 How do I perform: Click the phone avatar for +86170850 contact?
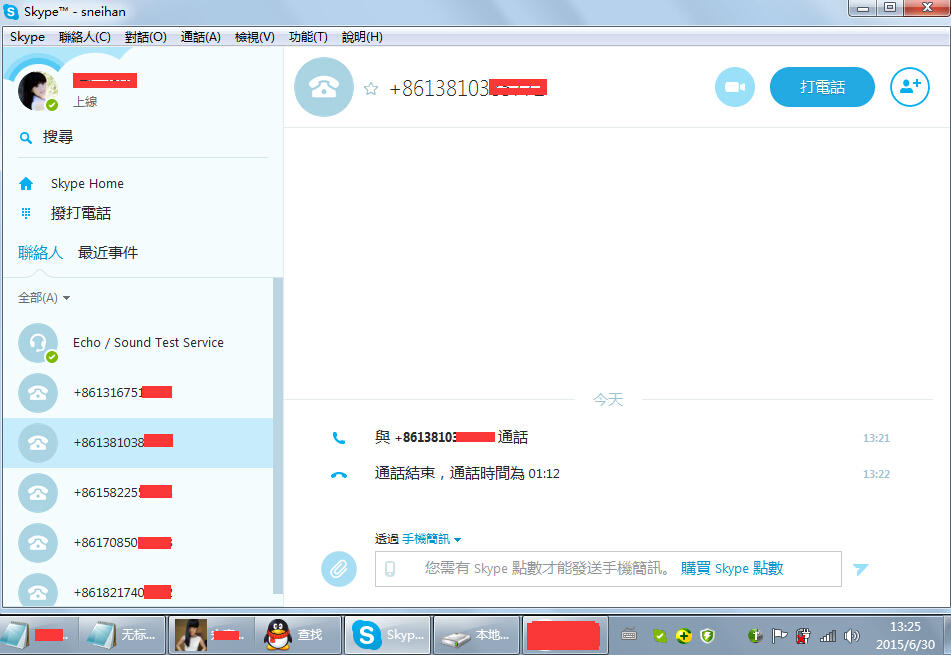click(x=38, y=543)
